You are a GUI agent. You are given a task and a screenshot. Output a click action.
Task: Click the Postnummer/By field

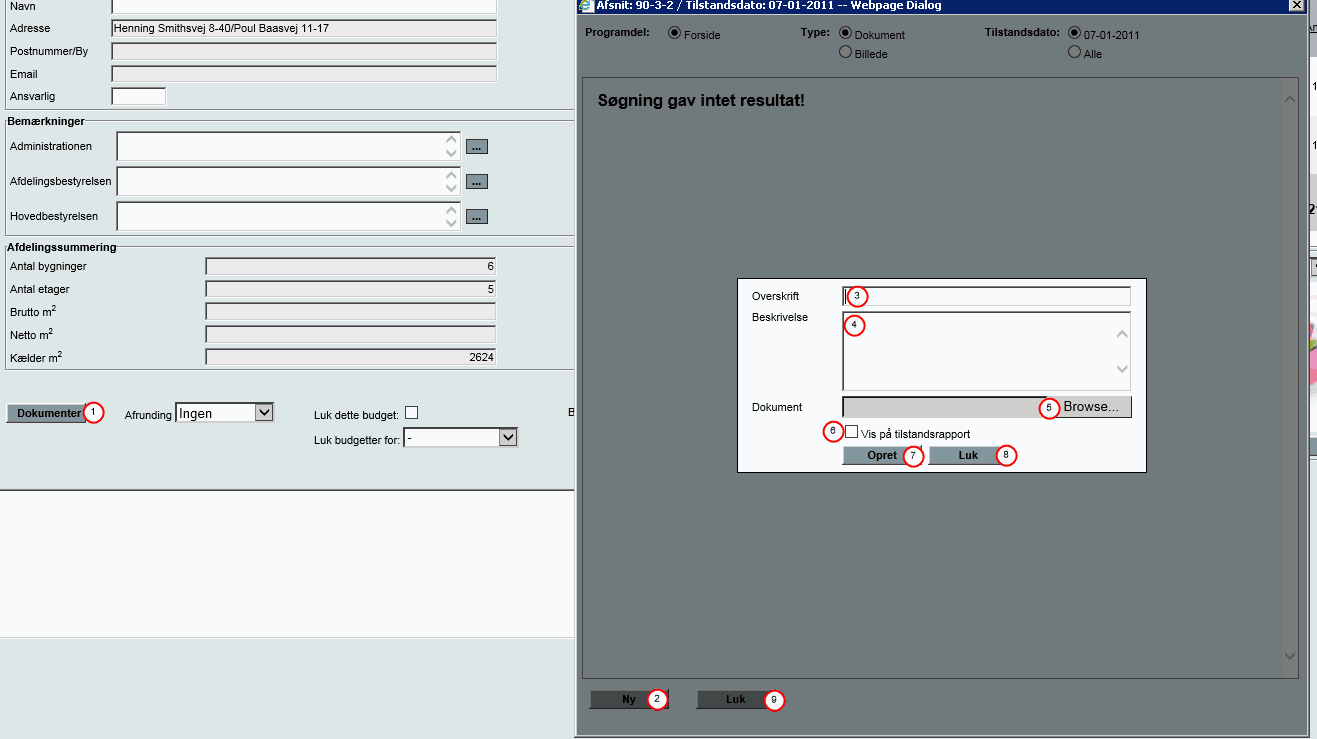(x=304, y=51)
